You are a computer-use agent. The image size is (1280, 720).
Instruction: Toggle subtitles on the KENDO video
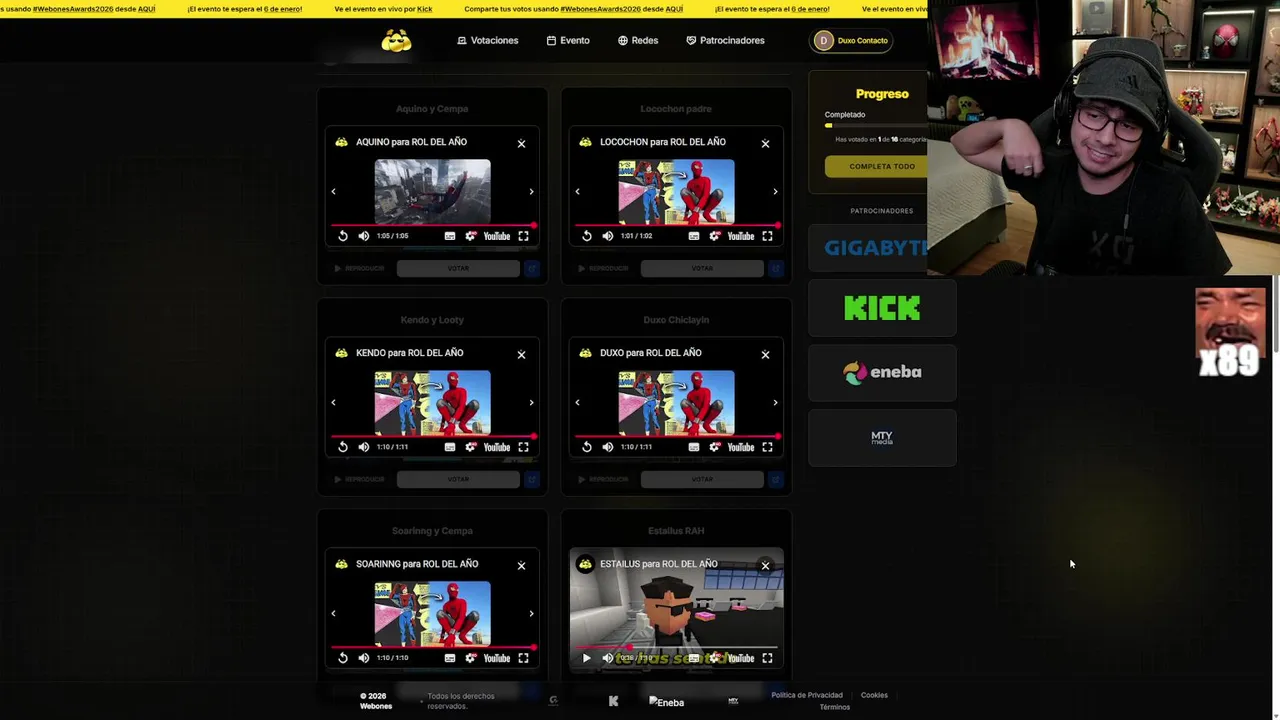(450, 447)
